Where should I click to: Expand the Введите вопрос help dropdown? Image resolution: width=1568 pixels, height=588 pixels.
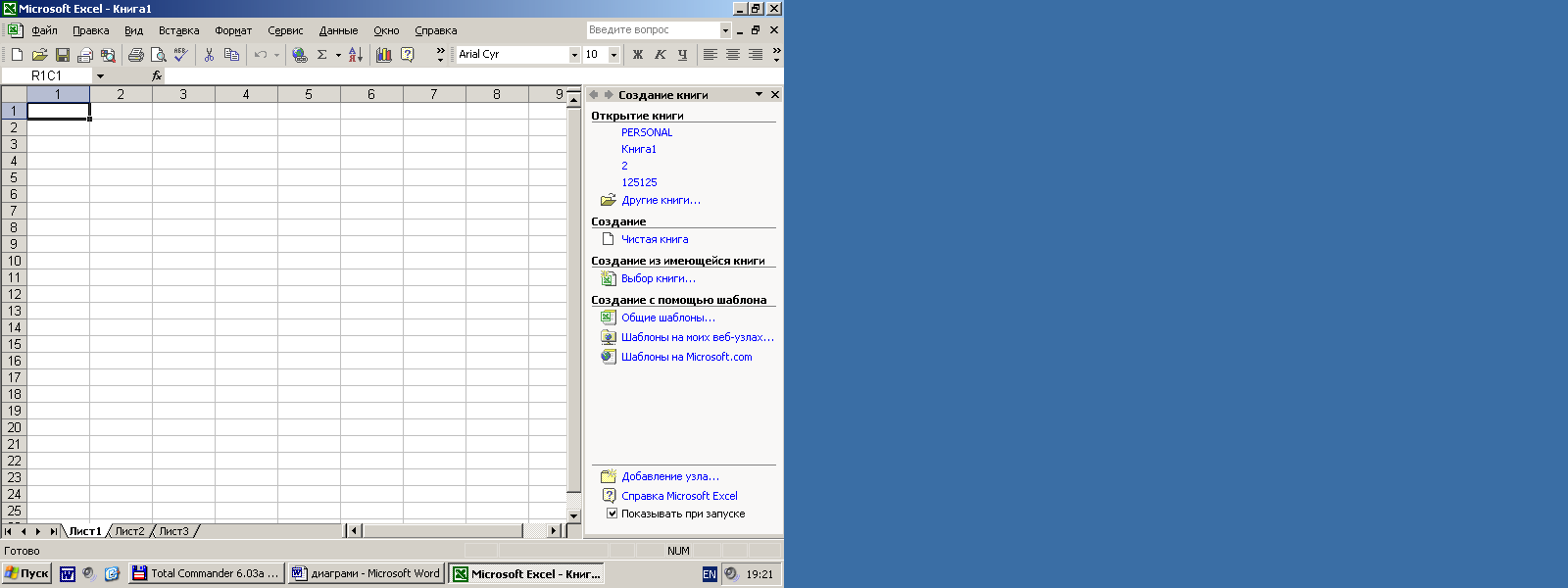pos(725,30)
